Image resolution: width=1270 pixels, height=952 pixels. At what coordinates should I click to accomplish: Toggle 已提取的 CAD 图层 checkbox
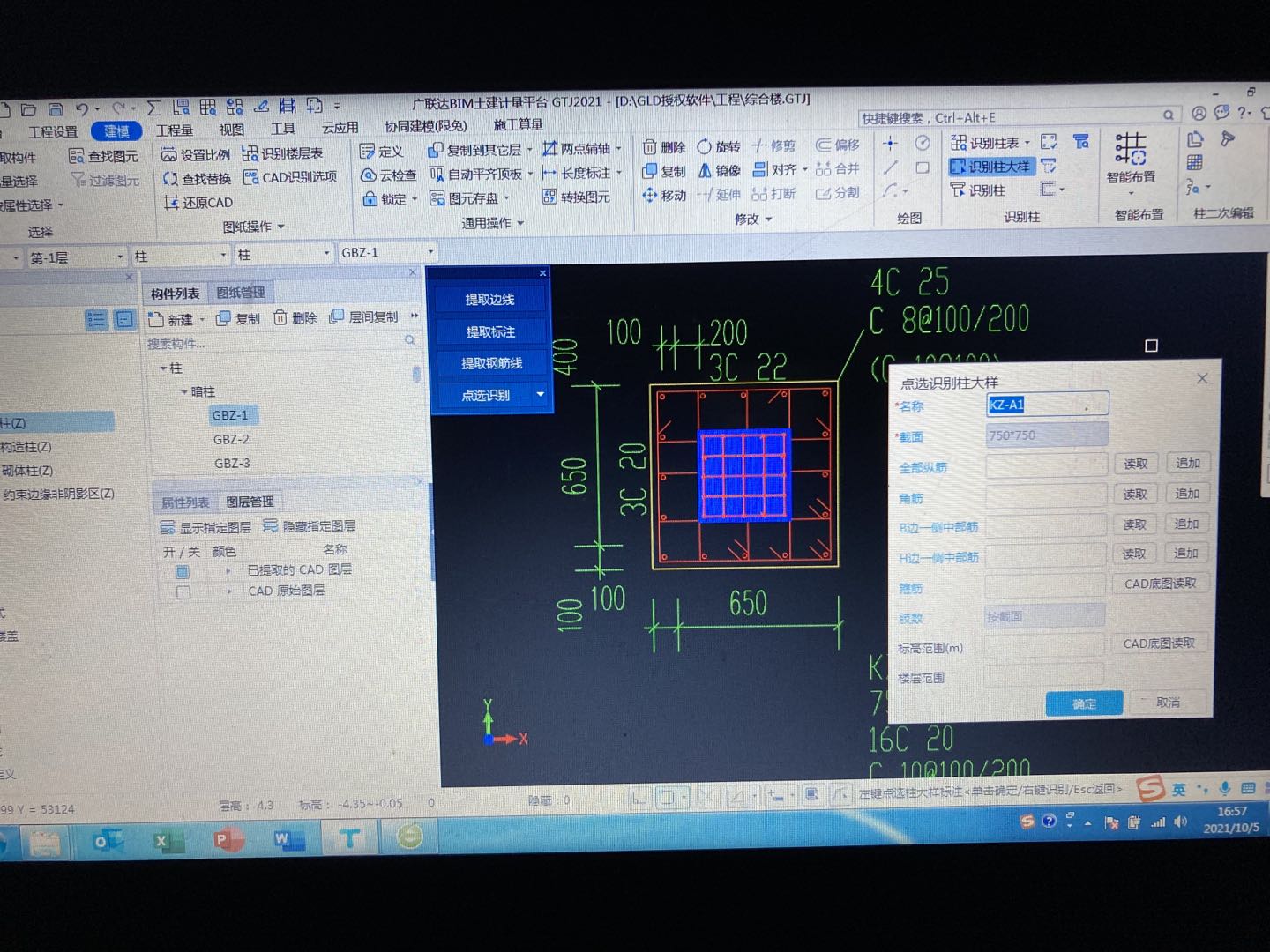pyautogui.click(x=183, y=571)
